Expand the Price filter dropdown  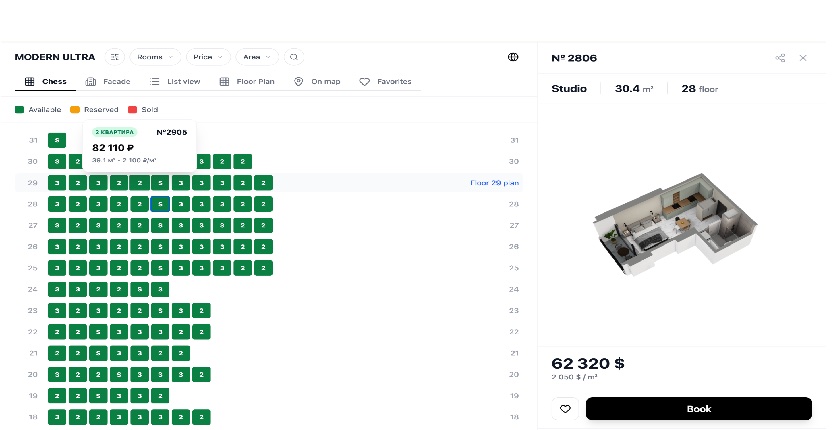tap(208, 57)
